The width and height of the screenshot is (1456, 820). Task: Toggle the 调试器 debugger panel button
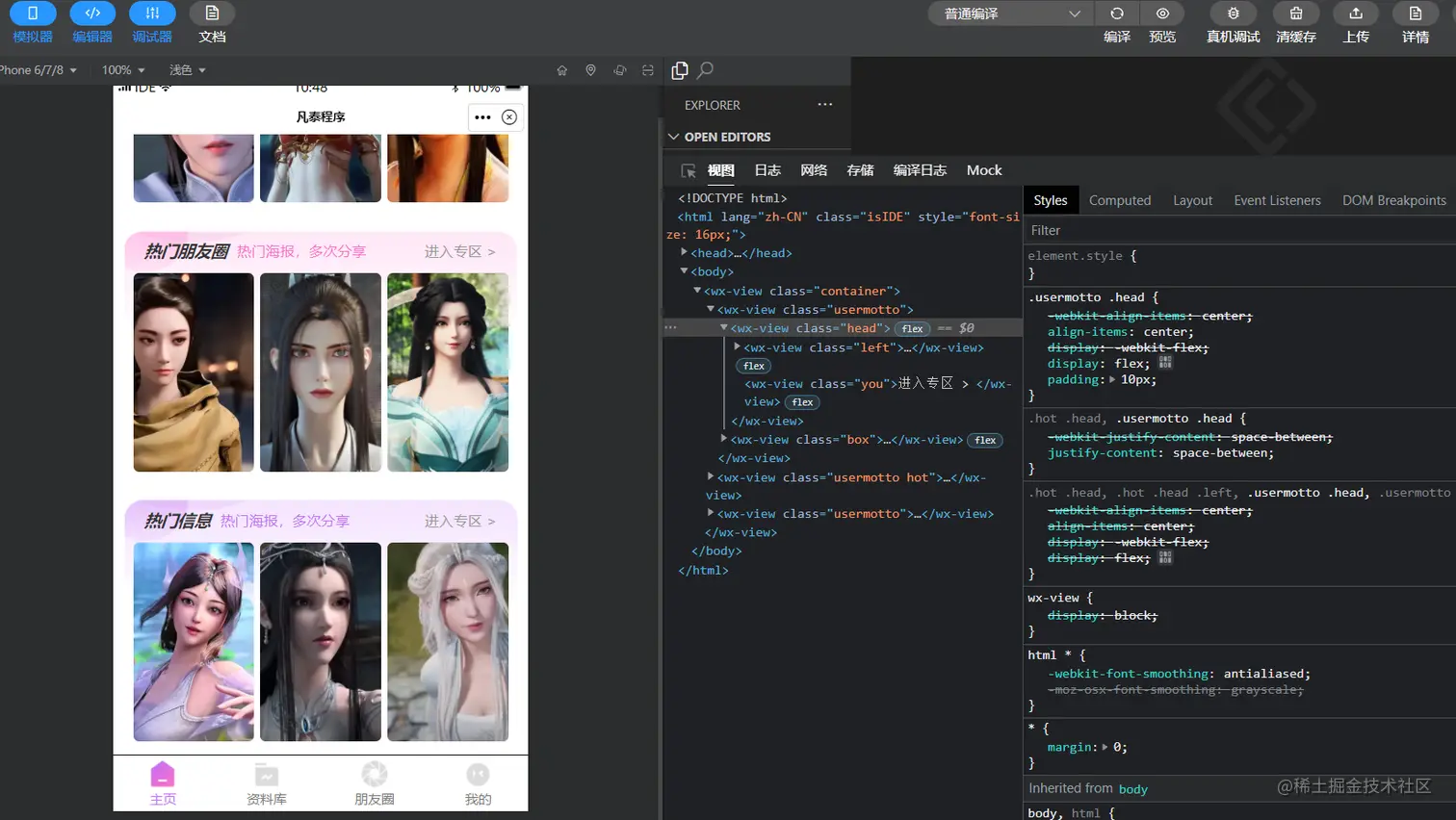click(x=152, y=13)
